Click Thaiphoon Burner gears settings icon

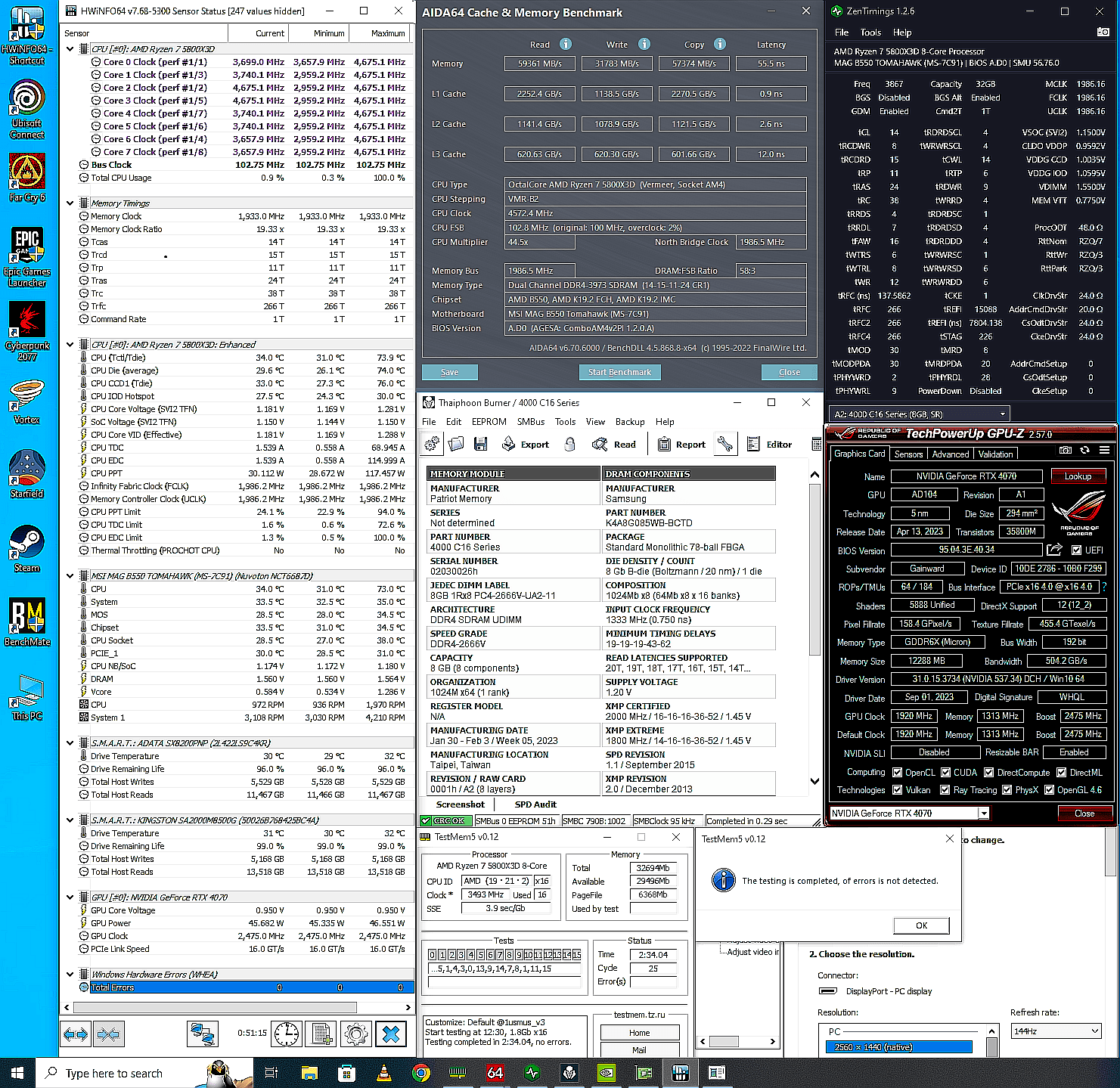point(432,445)
